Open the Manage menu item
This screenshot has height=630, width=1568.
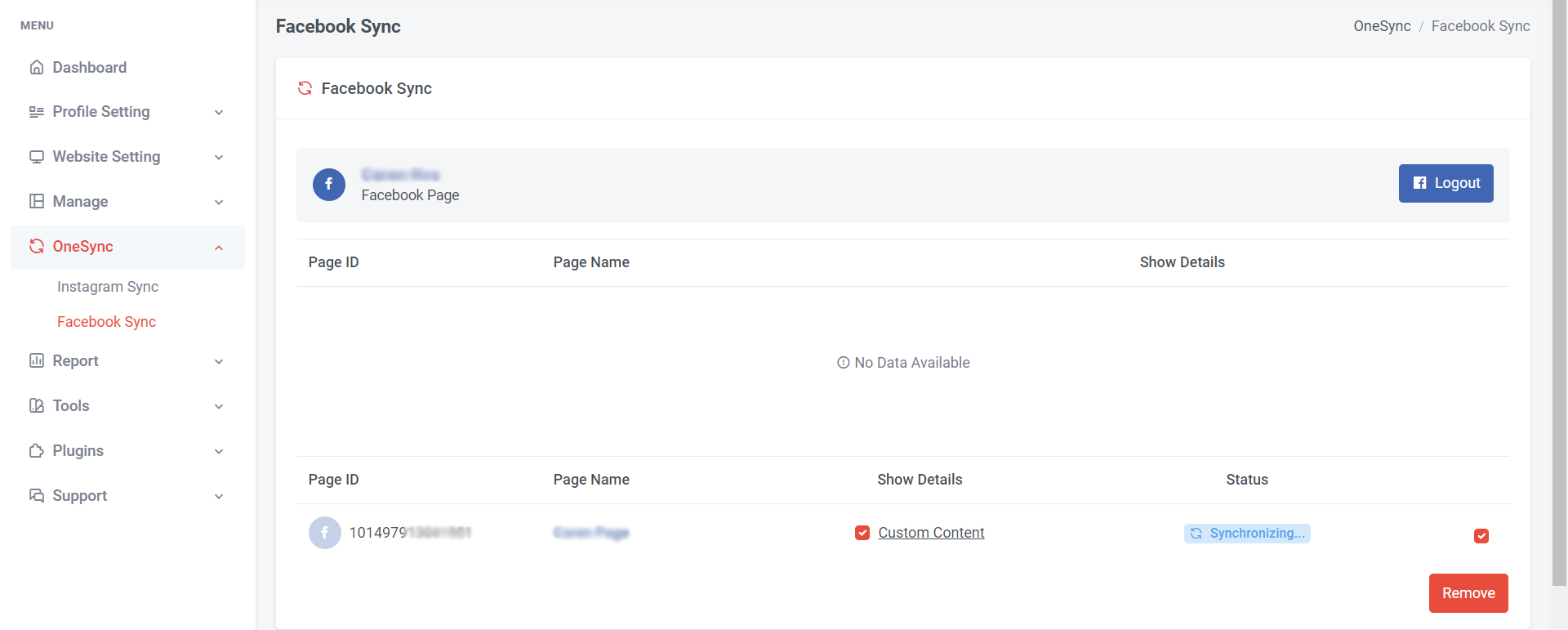click(x=127, y=202)
